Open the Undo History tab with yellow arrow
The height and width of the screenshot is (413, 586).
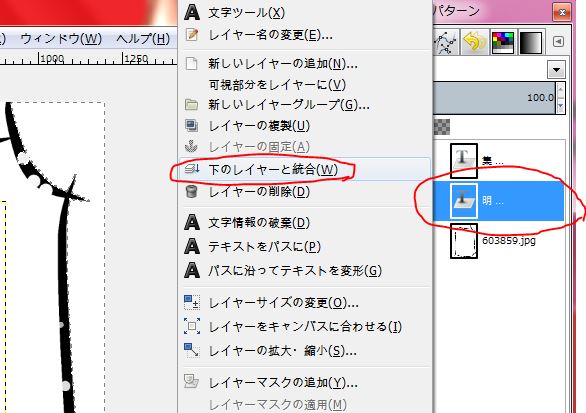tap(474, 42)
